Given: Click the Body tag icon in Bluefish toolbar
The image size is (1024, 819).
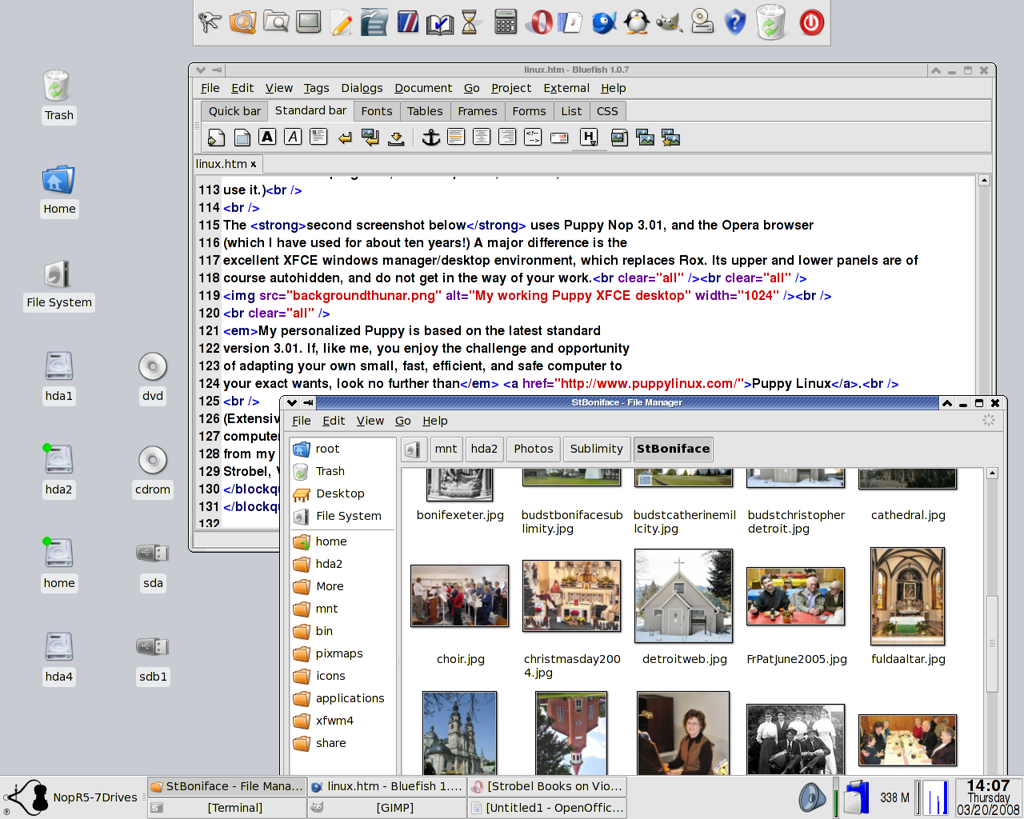Looking at the screenshot, I should (x=242, y=138).
